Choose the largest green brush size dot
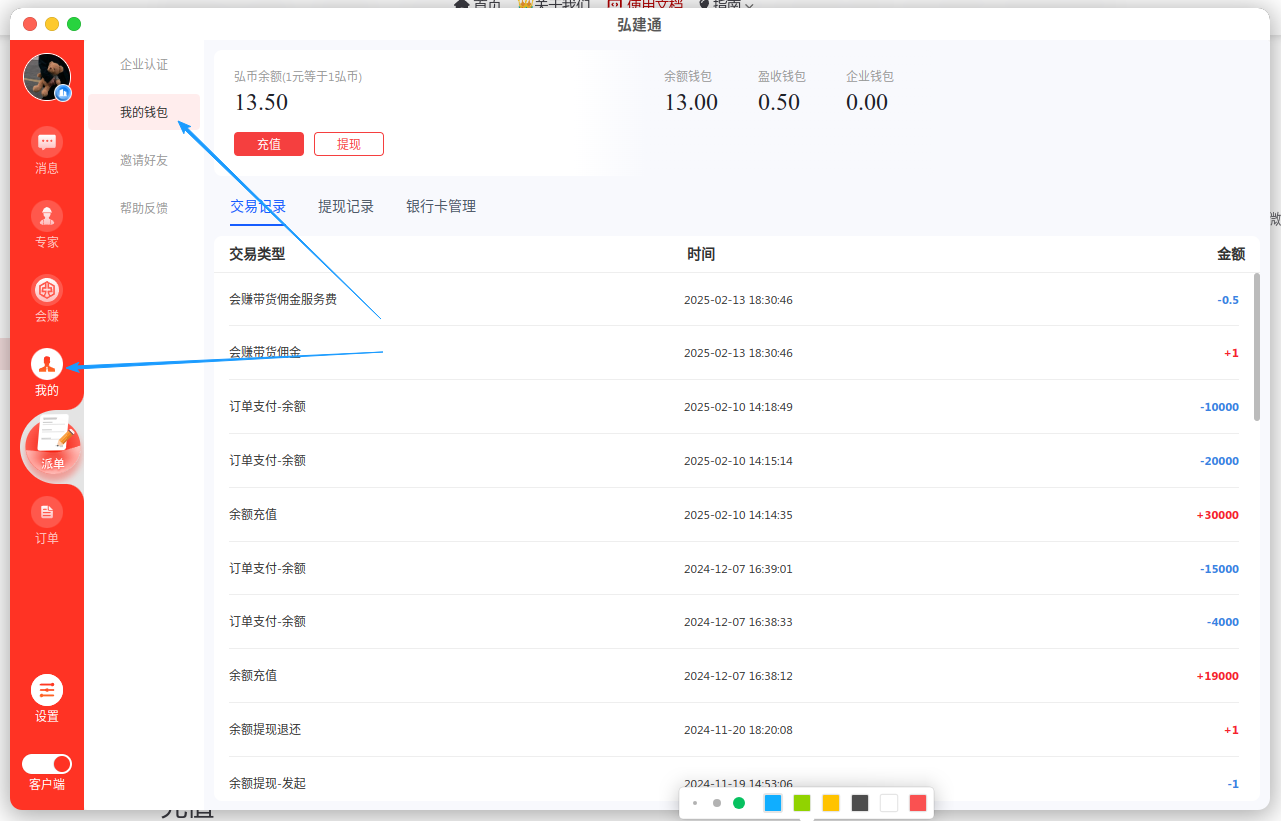This screenshot has width=1281, height=821. coord(739,803)
